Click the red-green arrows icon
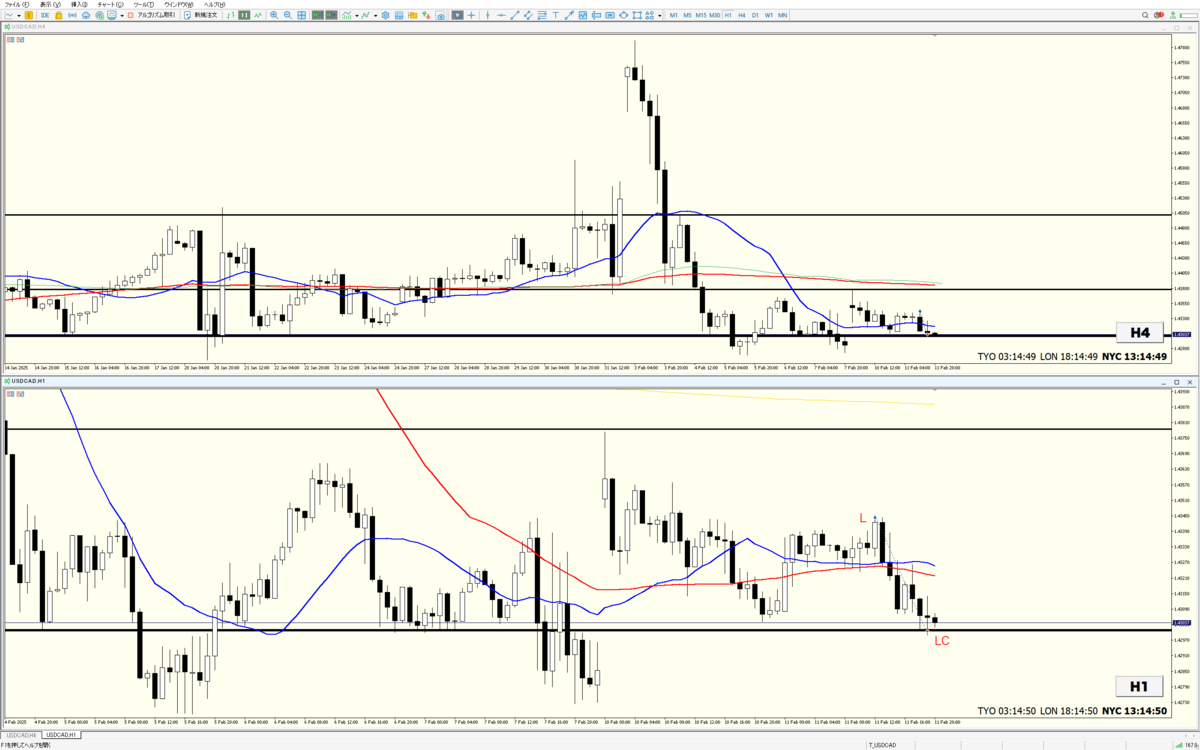The width and height of the screenshot is (1200, 750). (426, 15)
